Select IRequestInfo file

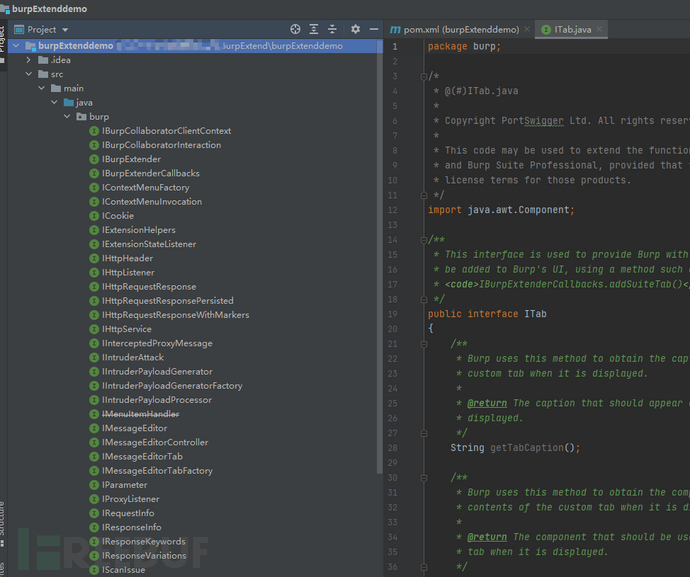[x=128, y=513]
